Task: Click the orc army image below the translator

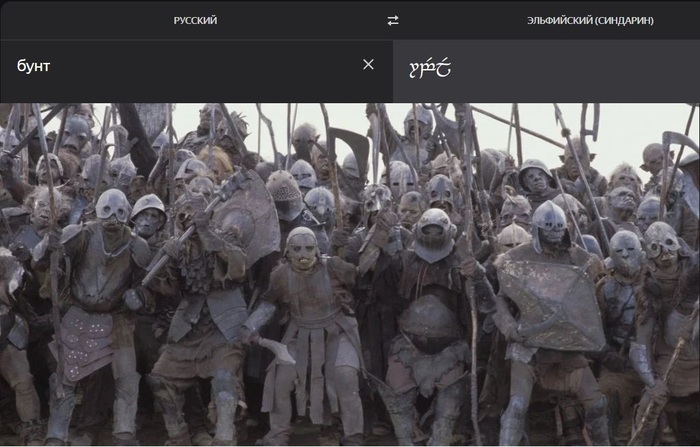Action: (350, 274)
